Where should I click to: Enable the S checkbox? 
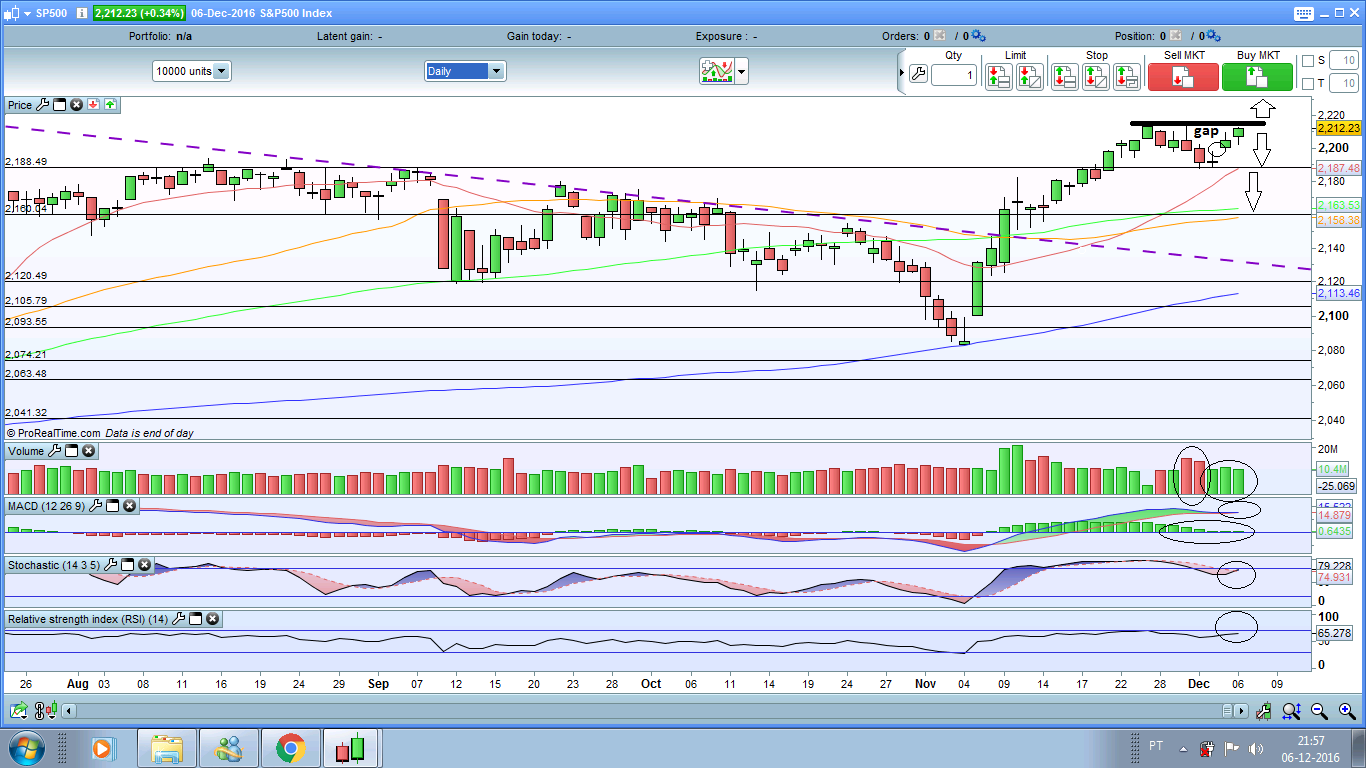(x=1308, y=61)
